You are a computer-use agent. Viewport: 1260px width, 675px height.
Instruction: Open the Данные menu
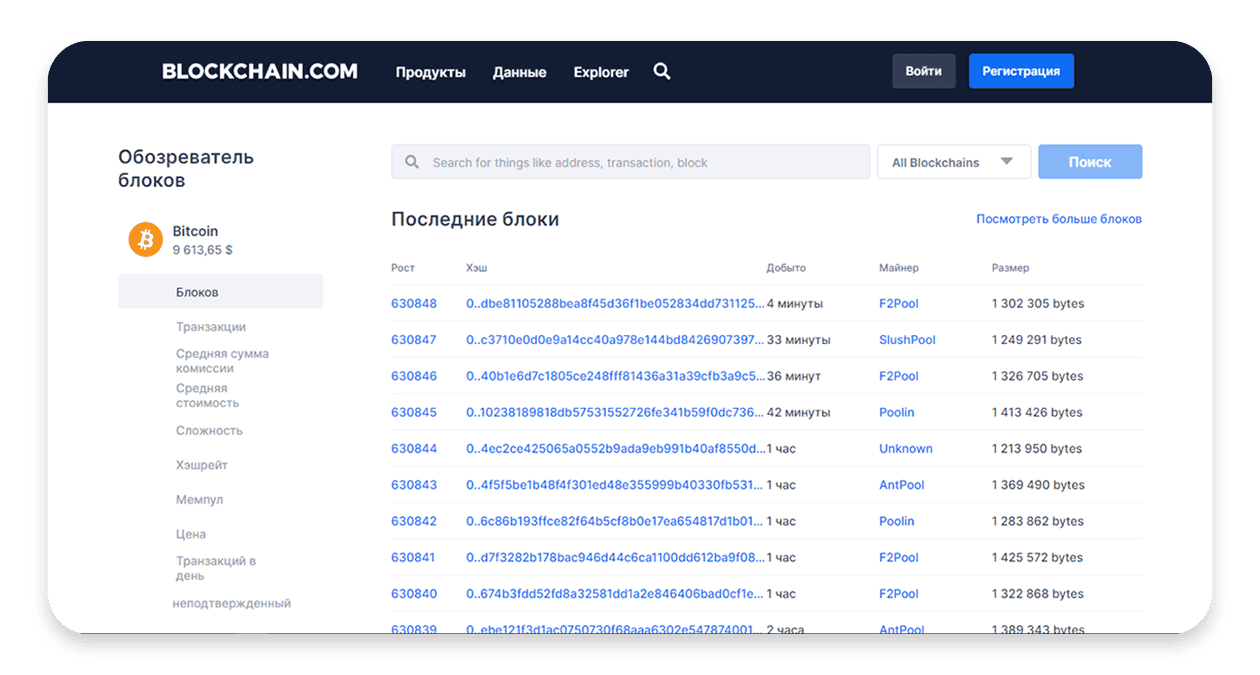click(x=520, y=72)
